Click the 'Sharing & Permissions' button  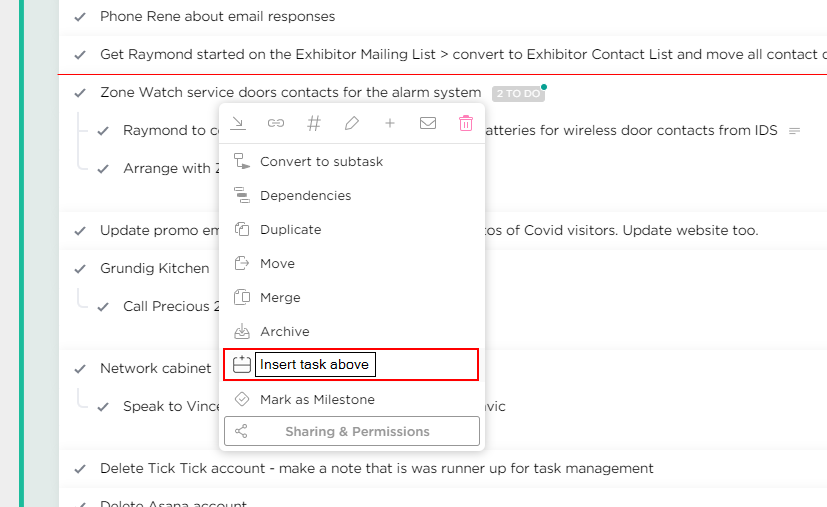coord(352,432)
